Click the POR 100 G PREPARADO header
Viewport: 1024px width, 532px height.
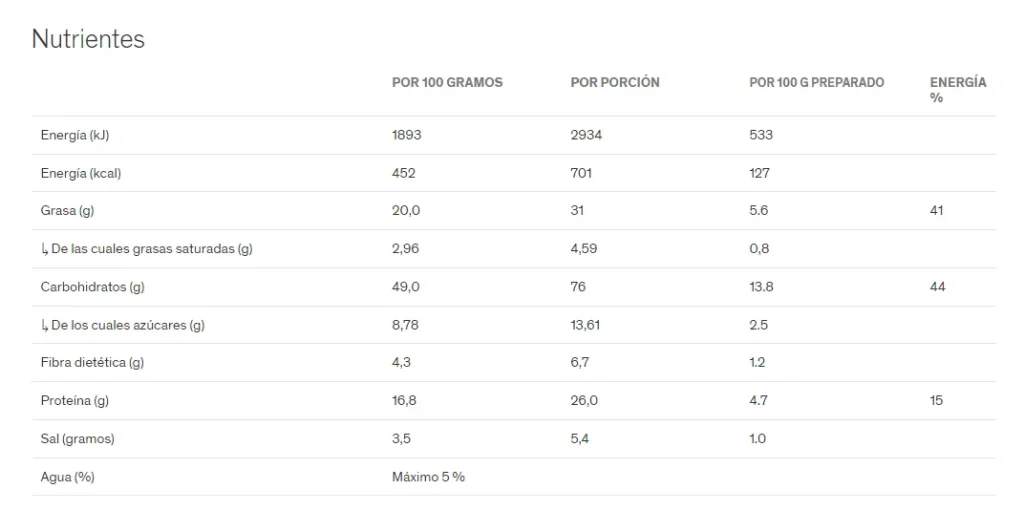[816, 82]
